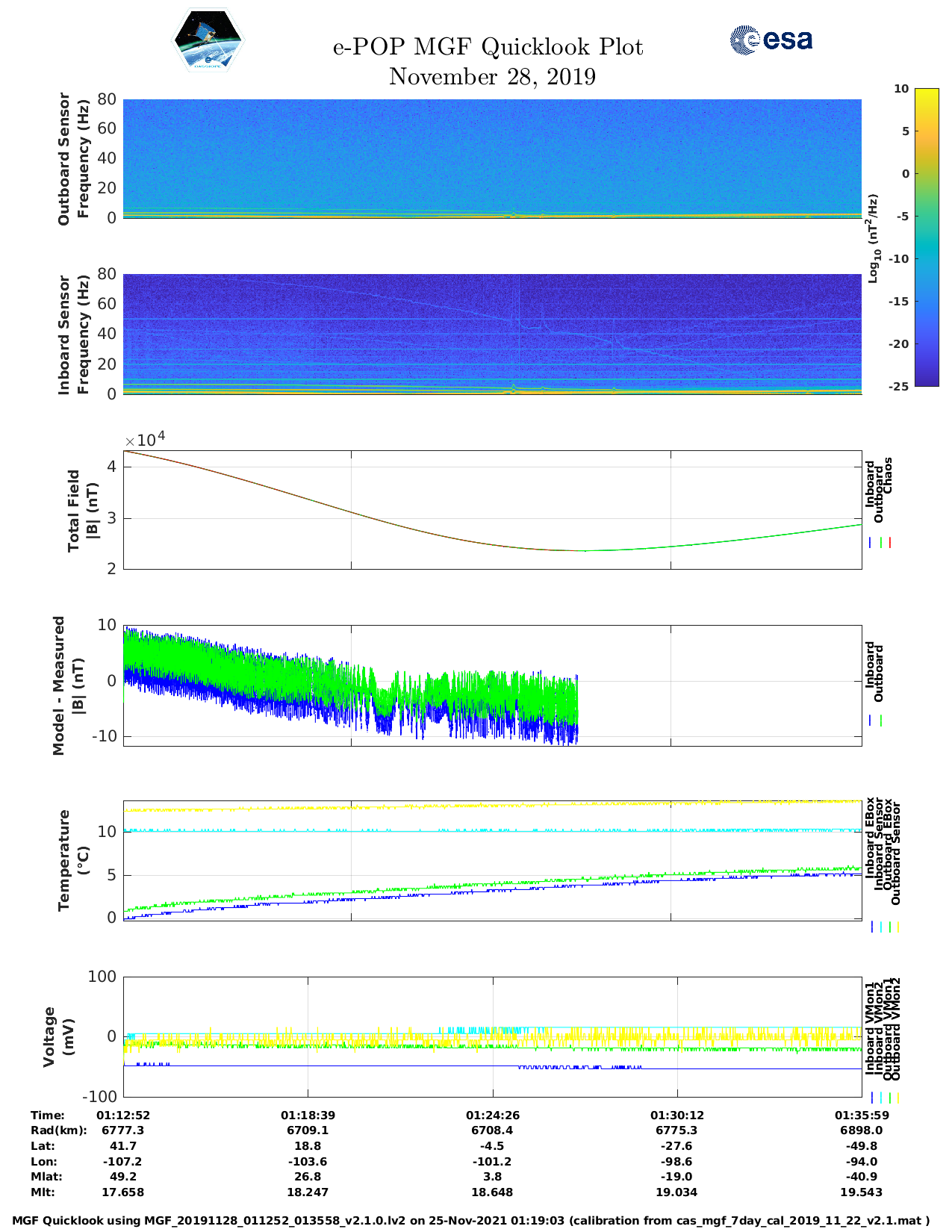The width and height of the screenshot is (952, 1232).
Task: Select yellow marker in the Temperature legend
Action: tap(897, 927)
